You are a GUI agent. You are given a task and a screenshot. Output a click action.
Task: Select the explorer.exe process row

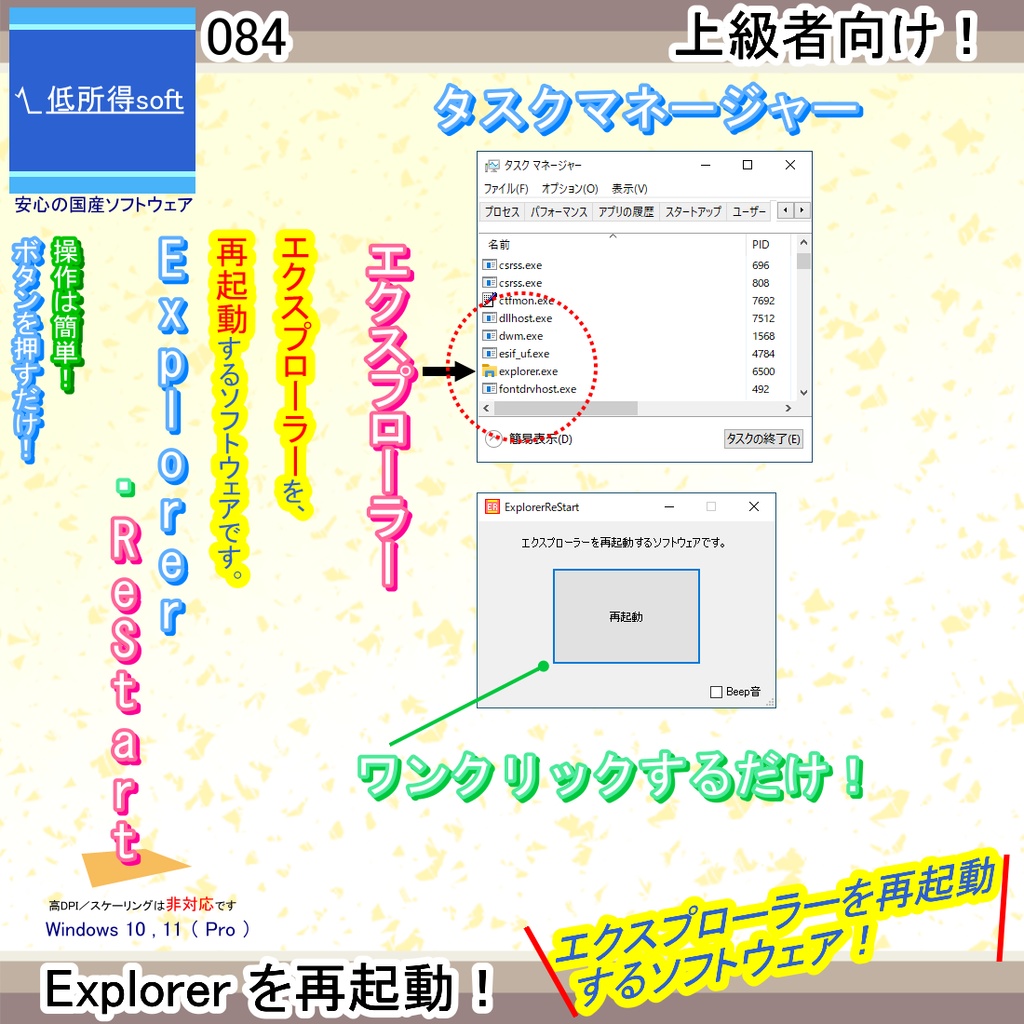[x=637, y=371]
